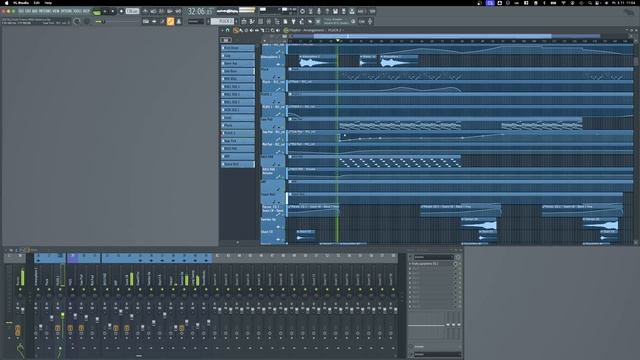Open the macOS Help menu

[48, 3]
